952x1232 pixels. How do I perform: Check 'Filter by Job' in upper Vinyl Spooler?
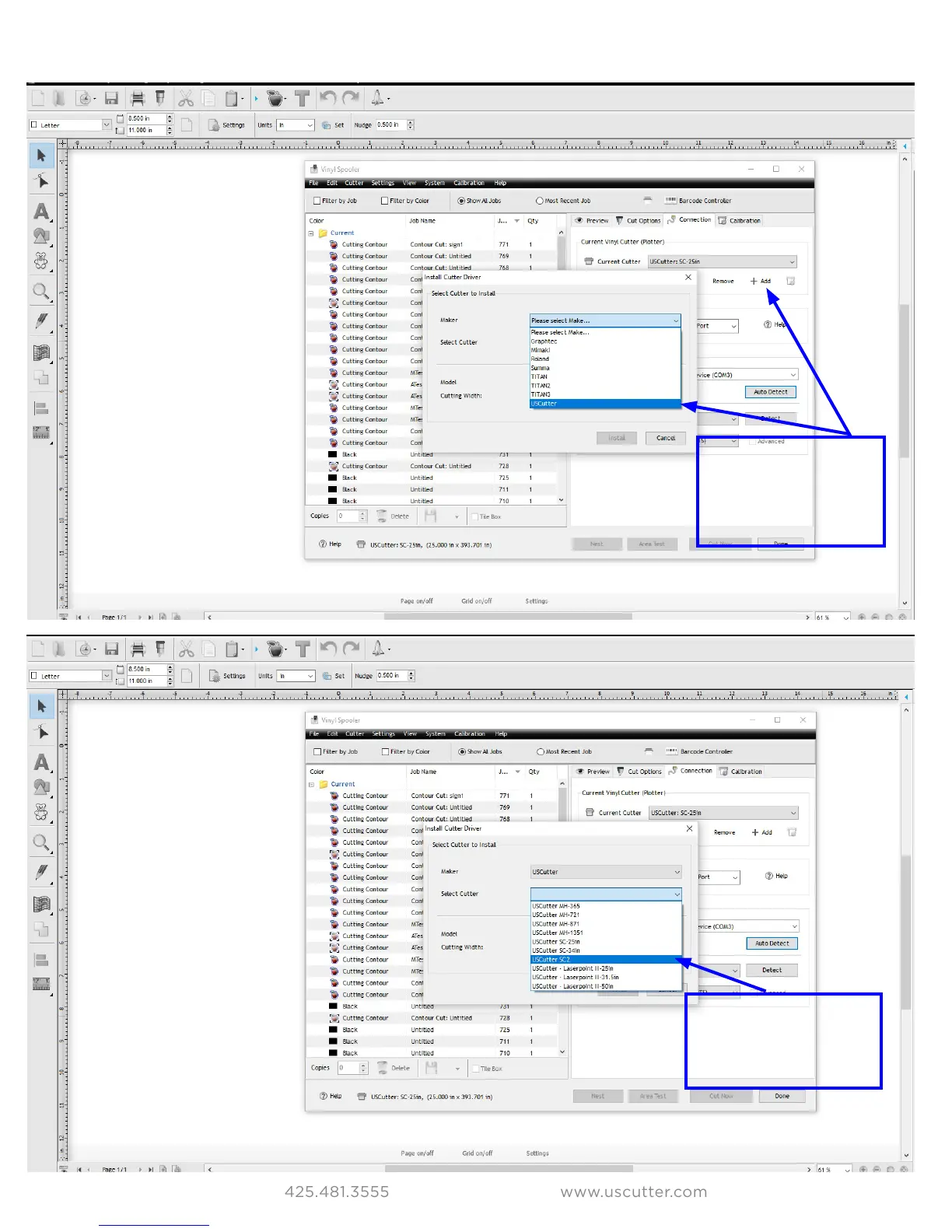point(317,201)
